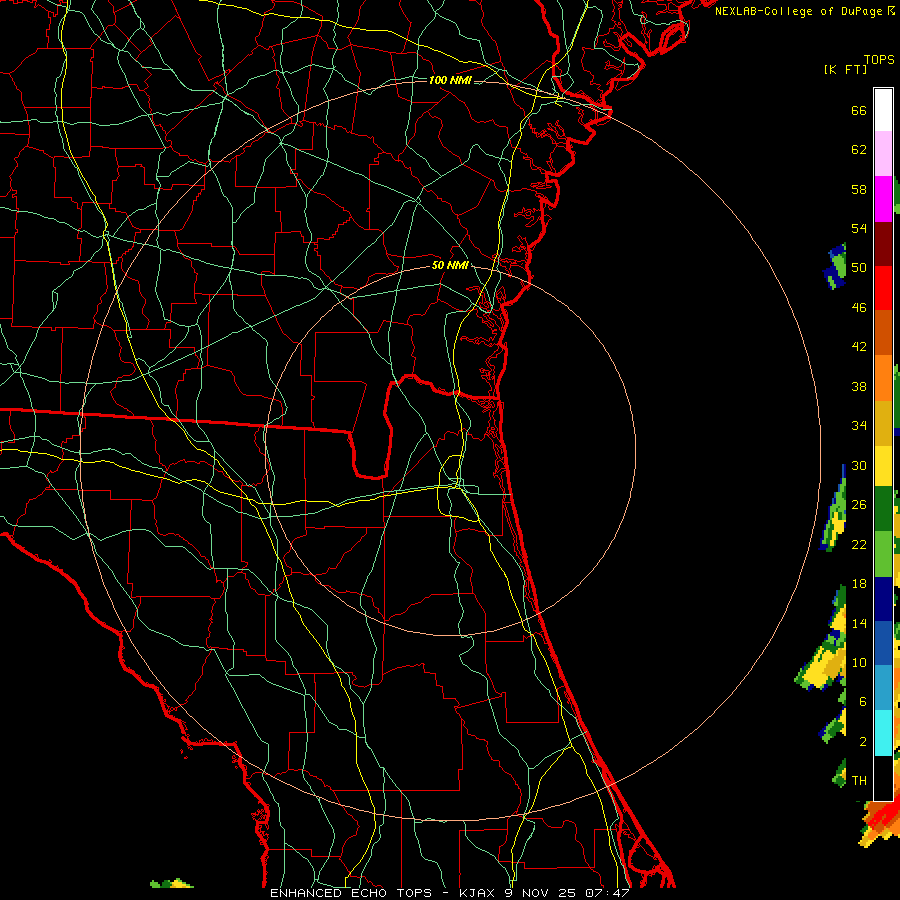Pick the light blue legend swatch
Screen dimensions: 900x900
(883, 688)
